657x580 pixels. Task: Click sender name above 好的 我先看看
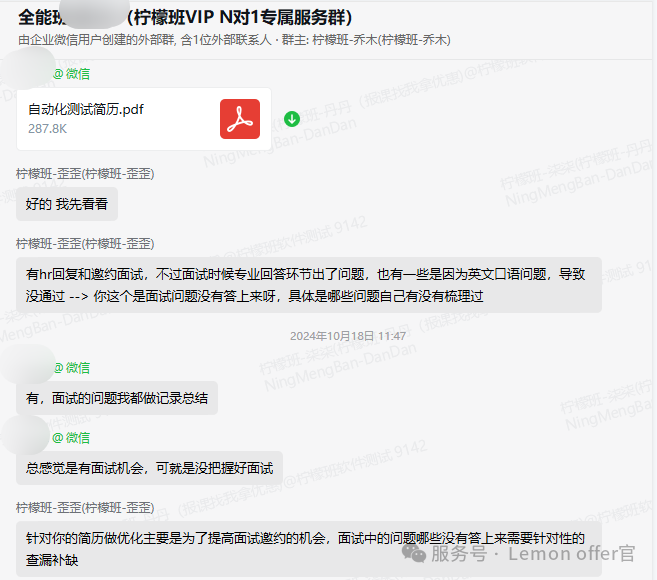(x=85, y=173)
